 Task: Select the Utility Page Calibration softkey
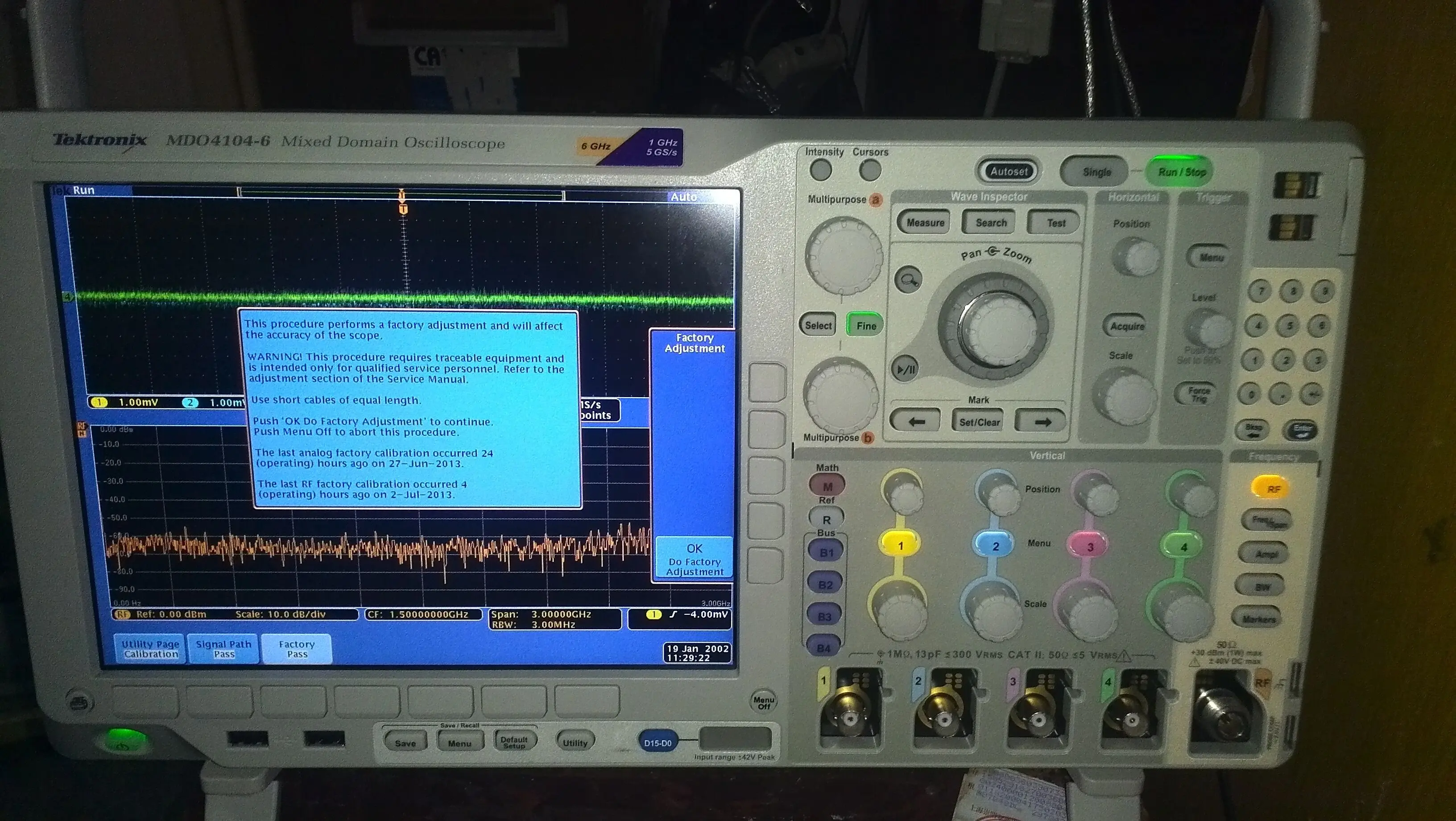pyautogui.click(x=149, y=648)
